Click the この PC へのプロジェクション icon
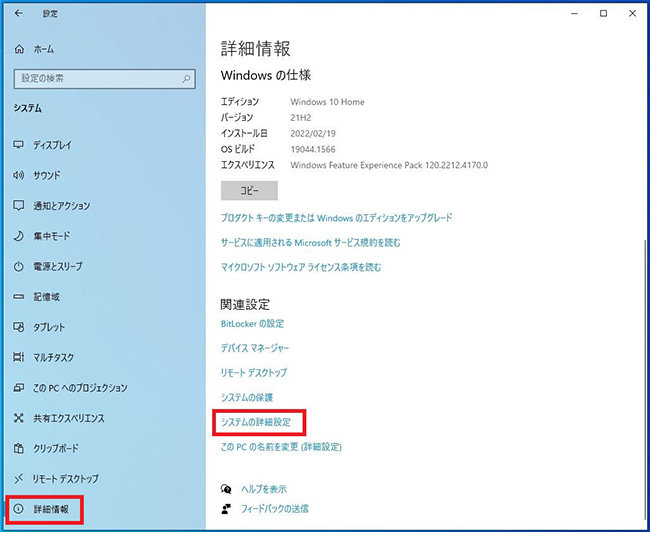The width and height of the screenshot is (651, 533). tap(19, 388)
